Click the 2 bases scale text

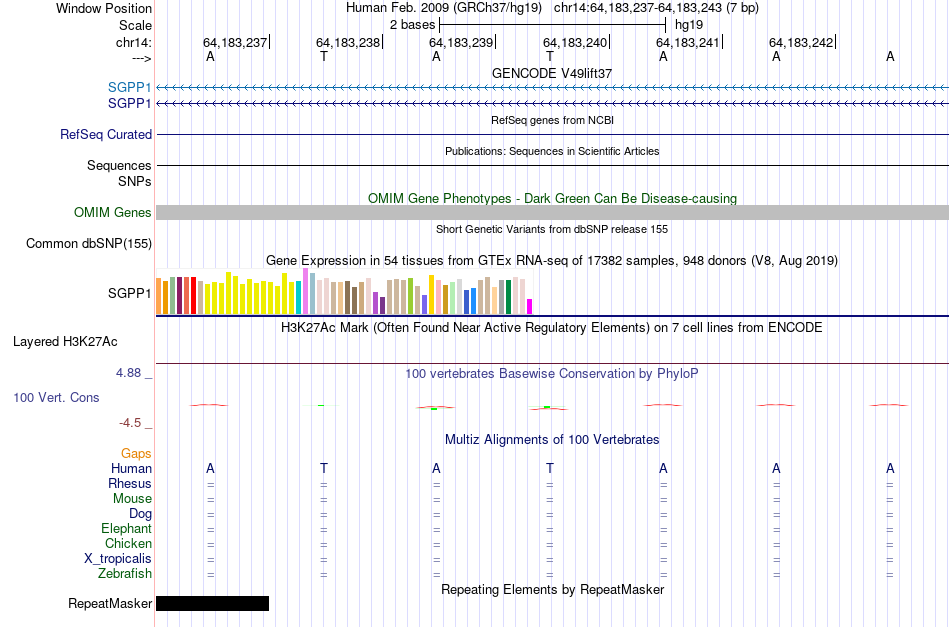pyautogui.click(x=413, y=25)
